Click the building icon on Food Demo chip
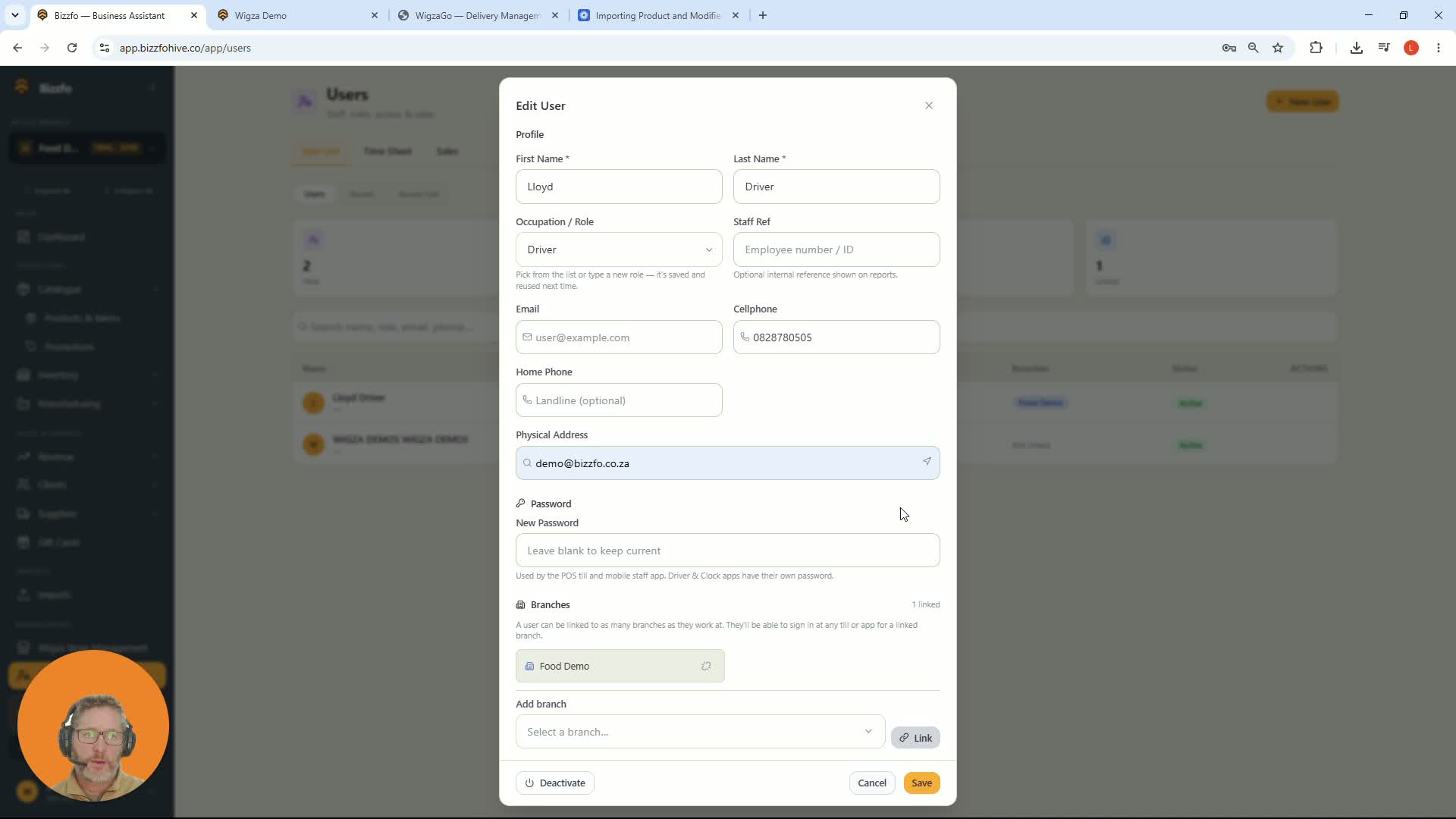 coord(529,666)
